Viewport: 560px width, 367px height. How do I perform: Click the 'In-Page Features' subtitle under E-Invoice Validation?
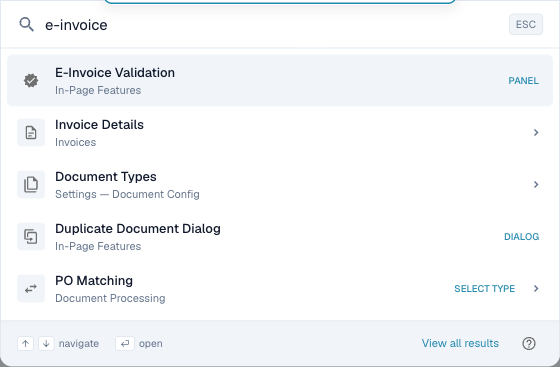coord(98,90)
